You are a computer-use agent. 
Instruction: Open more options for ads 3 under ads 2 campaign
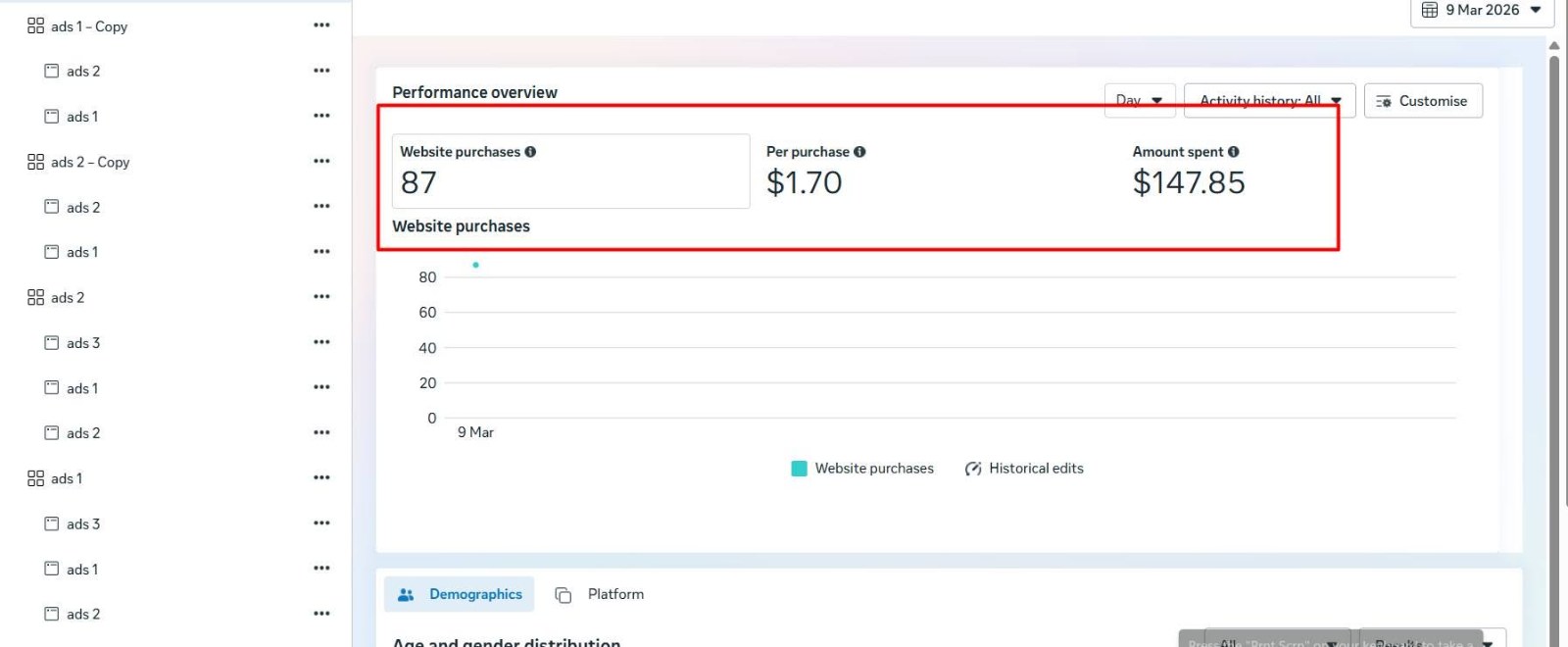(321, 342)
